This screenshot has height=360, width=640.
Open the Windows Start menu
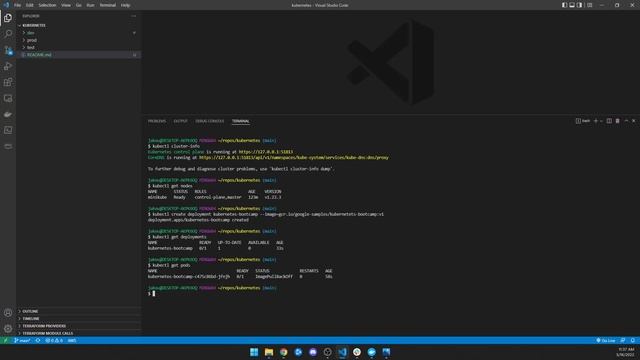pyautogui.click(x=254, y=352)
